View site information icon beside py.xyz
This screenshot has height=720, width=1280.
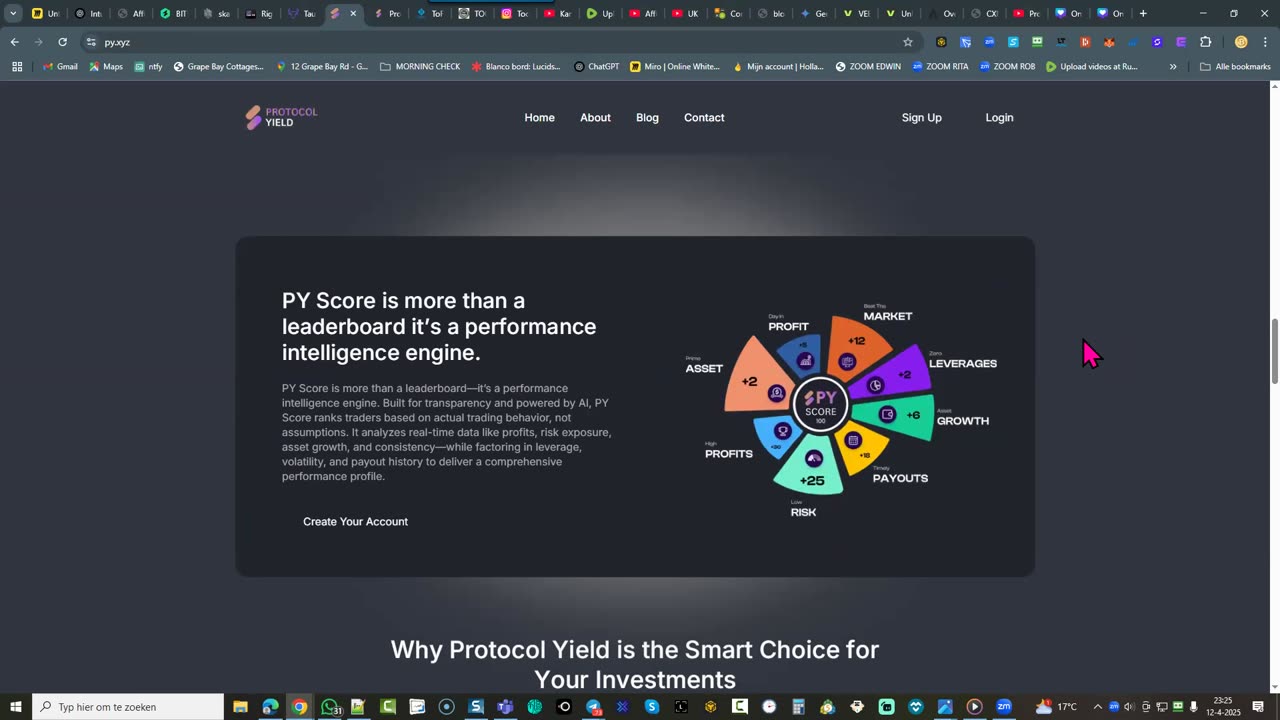point(91,42)
